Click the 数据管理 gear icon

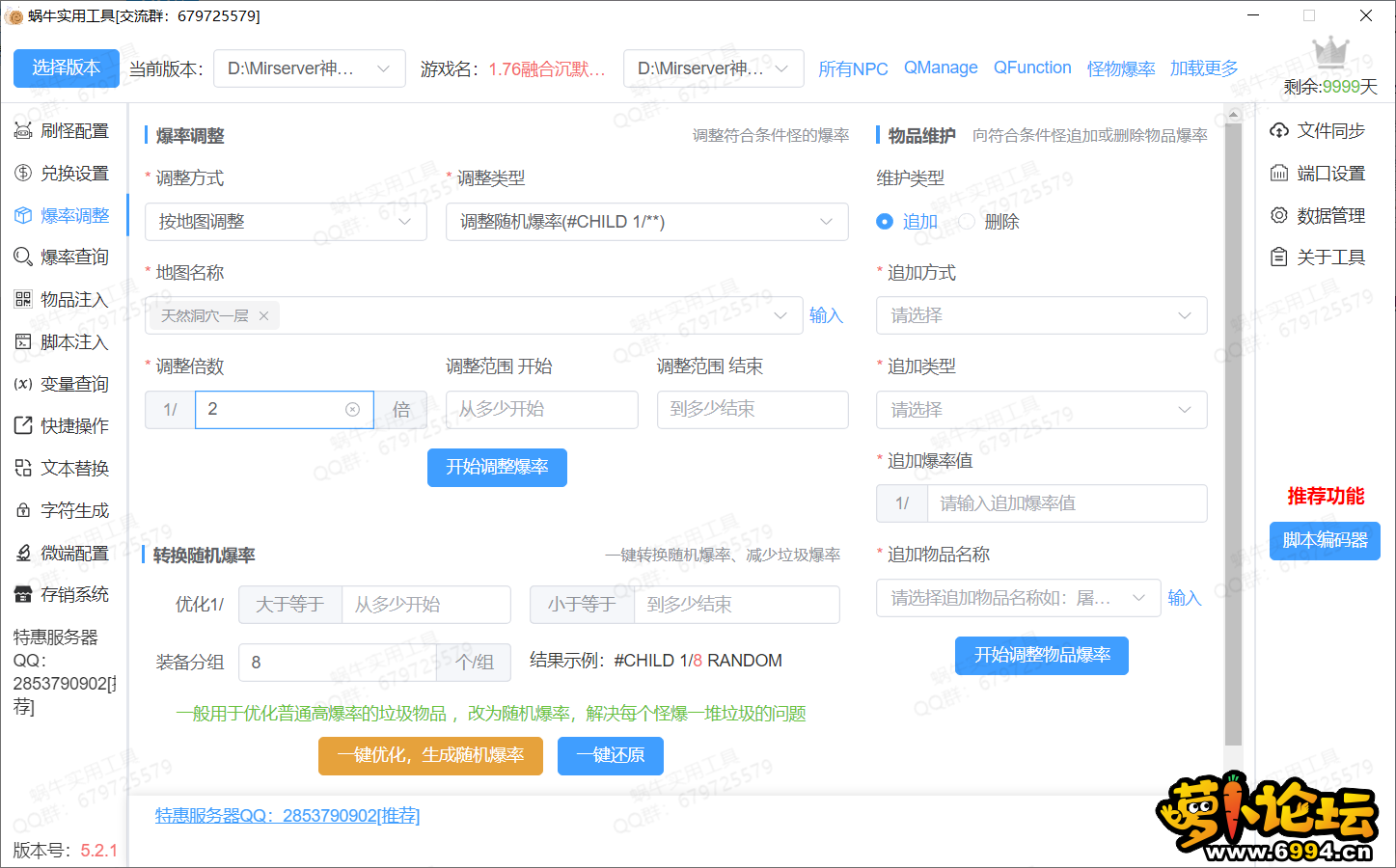coord(1279,215)
